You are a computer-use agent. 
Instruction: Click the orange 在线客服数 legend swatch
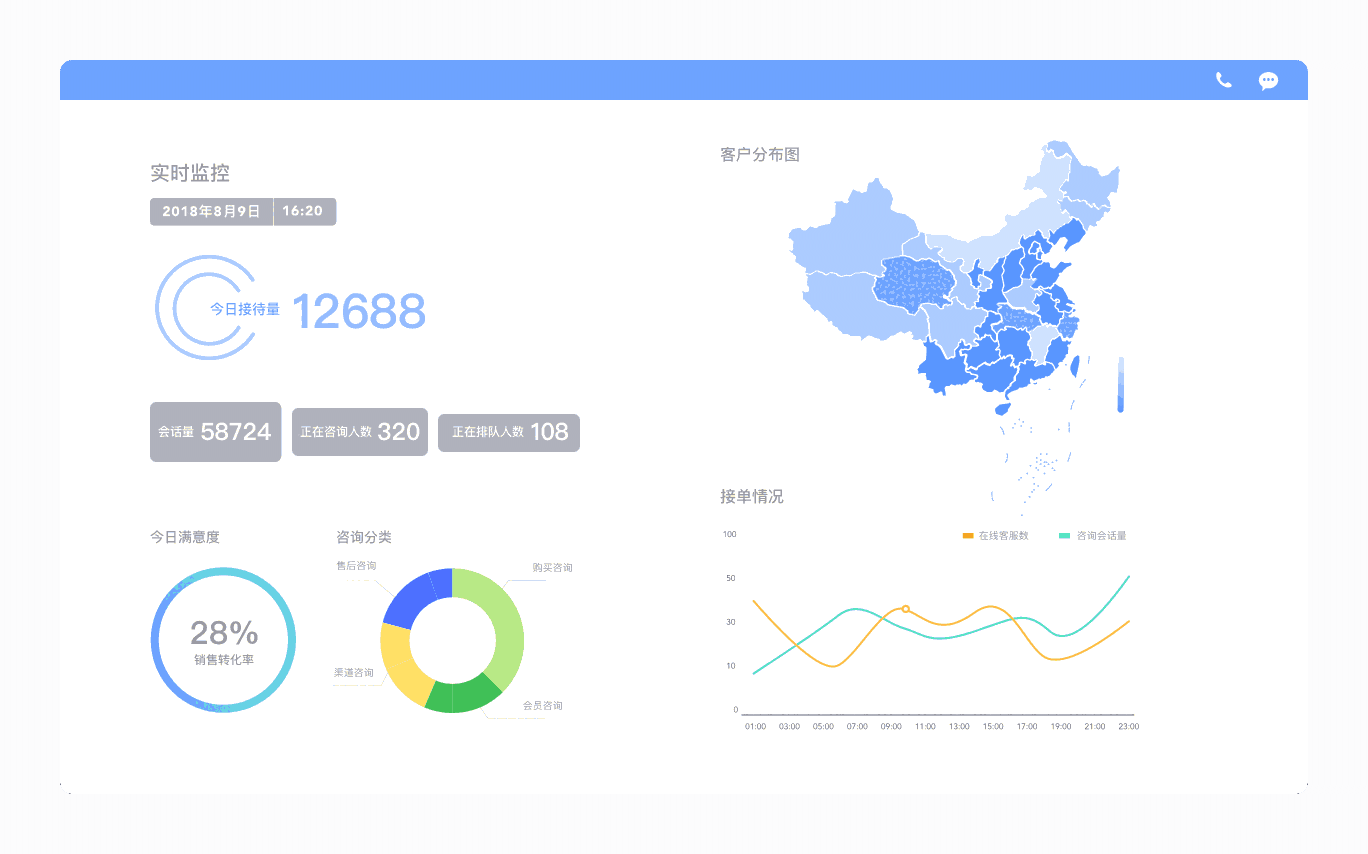click(x=967, y=536)
